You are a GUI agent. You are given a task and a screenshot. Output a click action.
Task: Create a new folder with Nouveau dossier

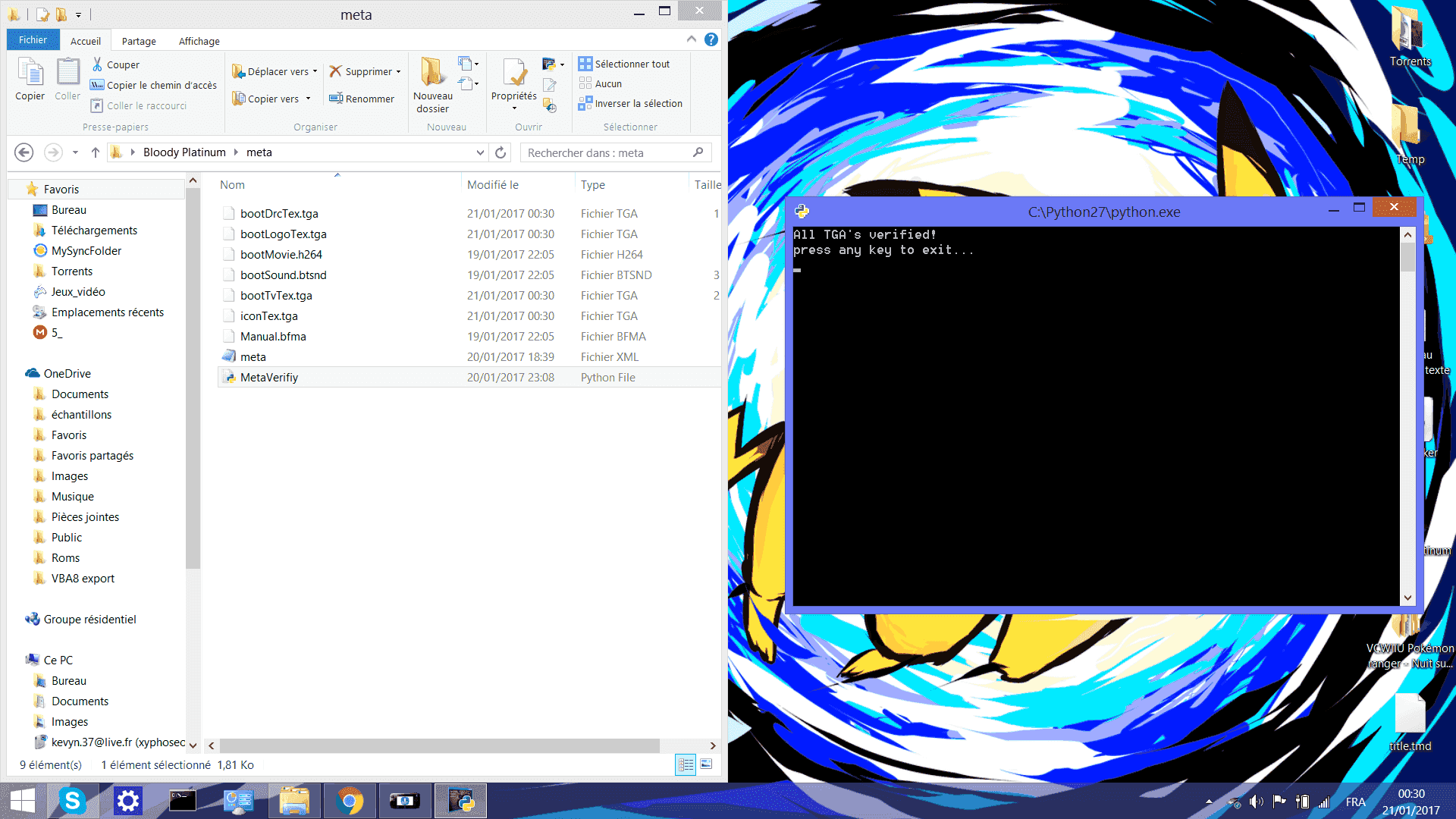[433, 85]
